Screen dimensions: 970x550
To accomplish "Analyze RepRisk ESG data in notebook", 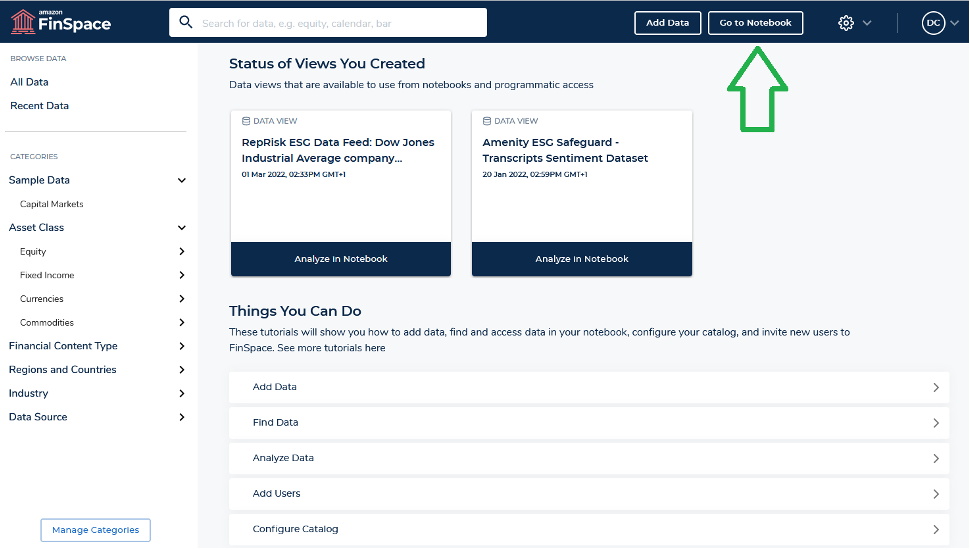I will pyautogui.click(x=341, y=259).
